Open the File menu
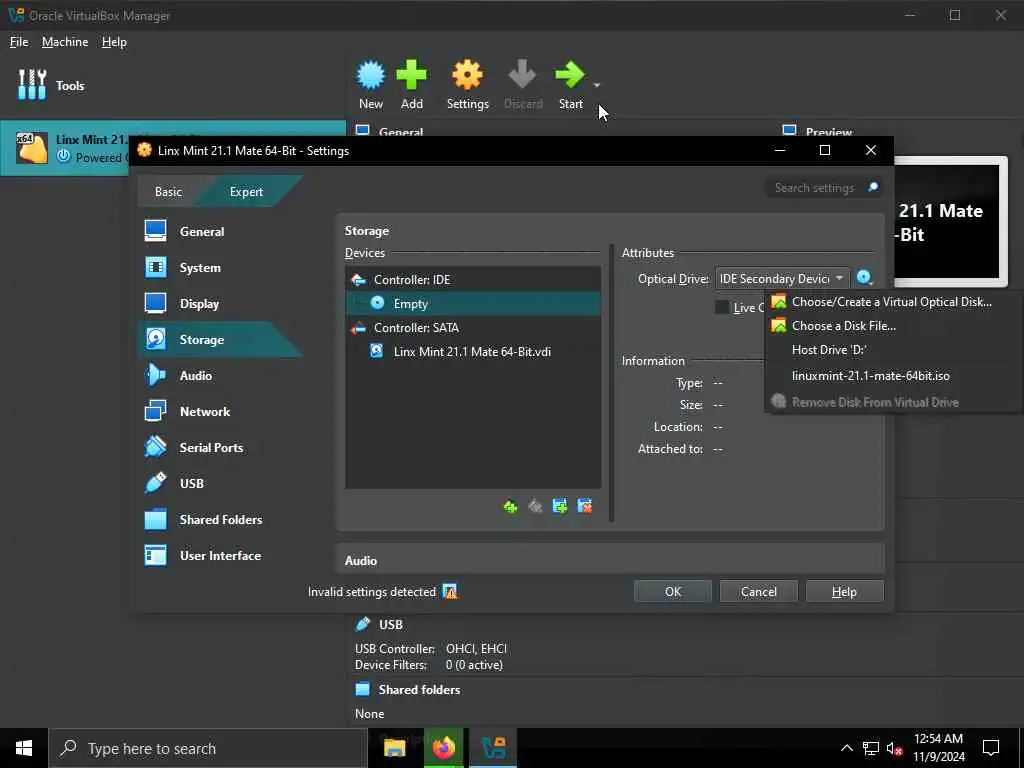The image size is (1024, 768). click(x=19, y=42)
